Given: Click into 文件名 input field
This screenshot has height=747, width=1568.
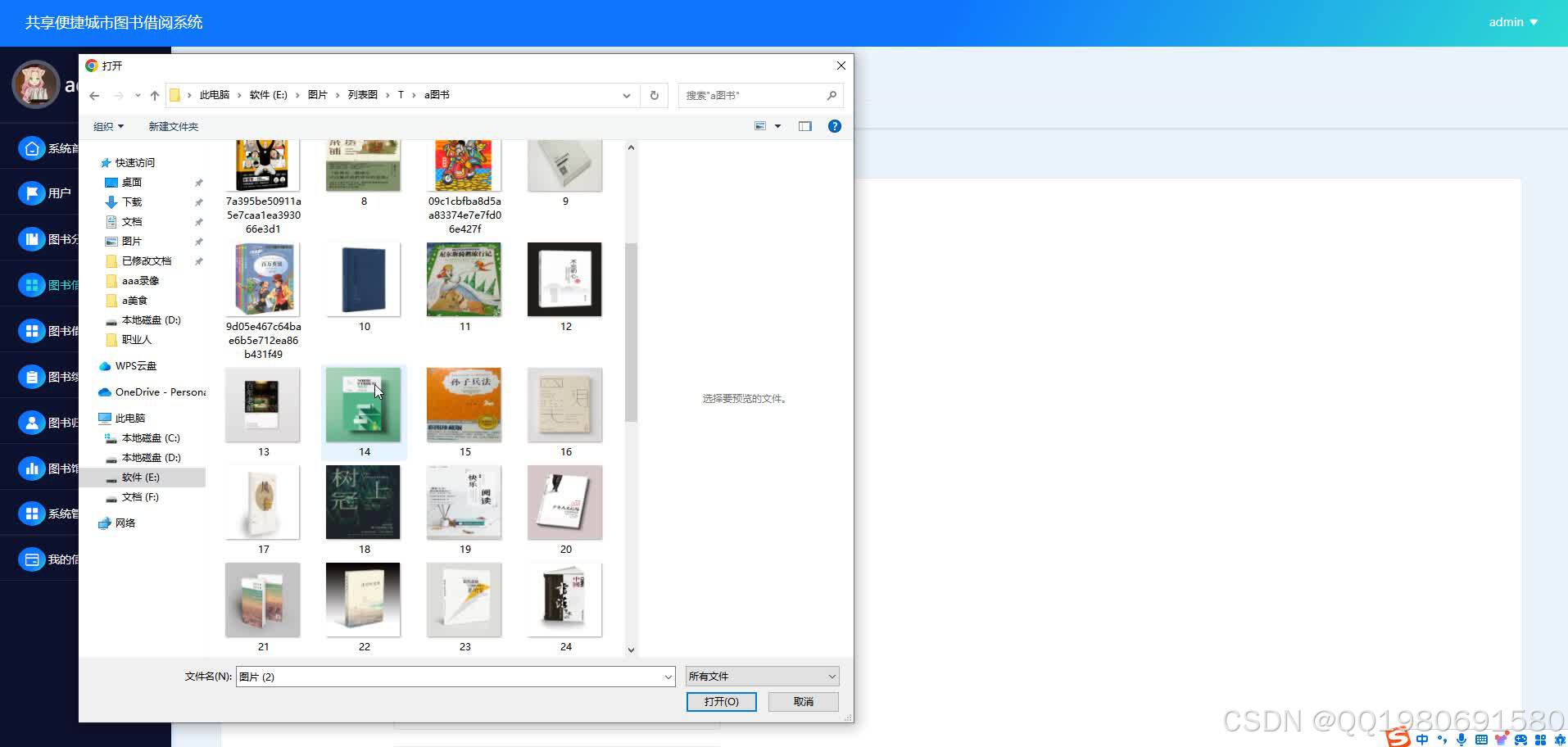Looking at the screenshot, I should tap(449, 677).
